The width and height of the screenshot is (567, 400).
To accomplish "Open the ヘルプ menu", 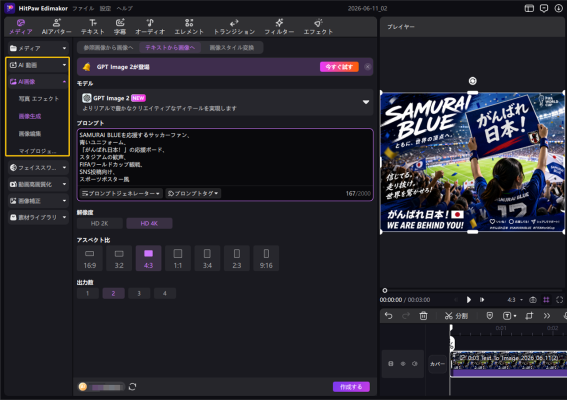I will point(124,8).
